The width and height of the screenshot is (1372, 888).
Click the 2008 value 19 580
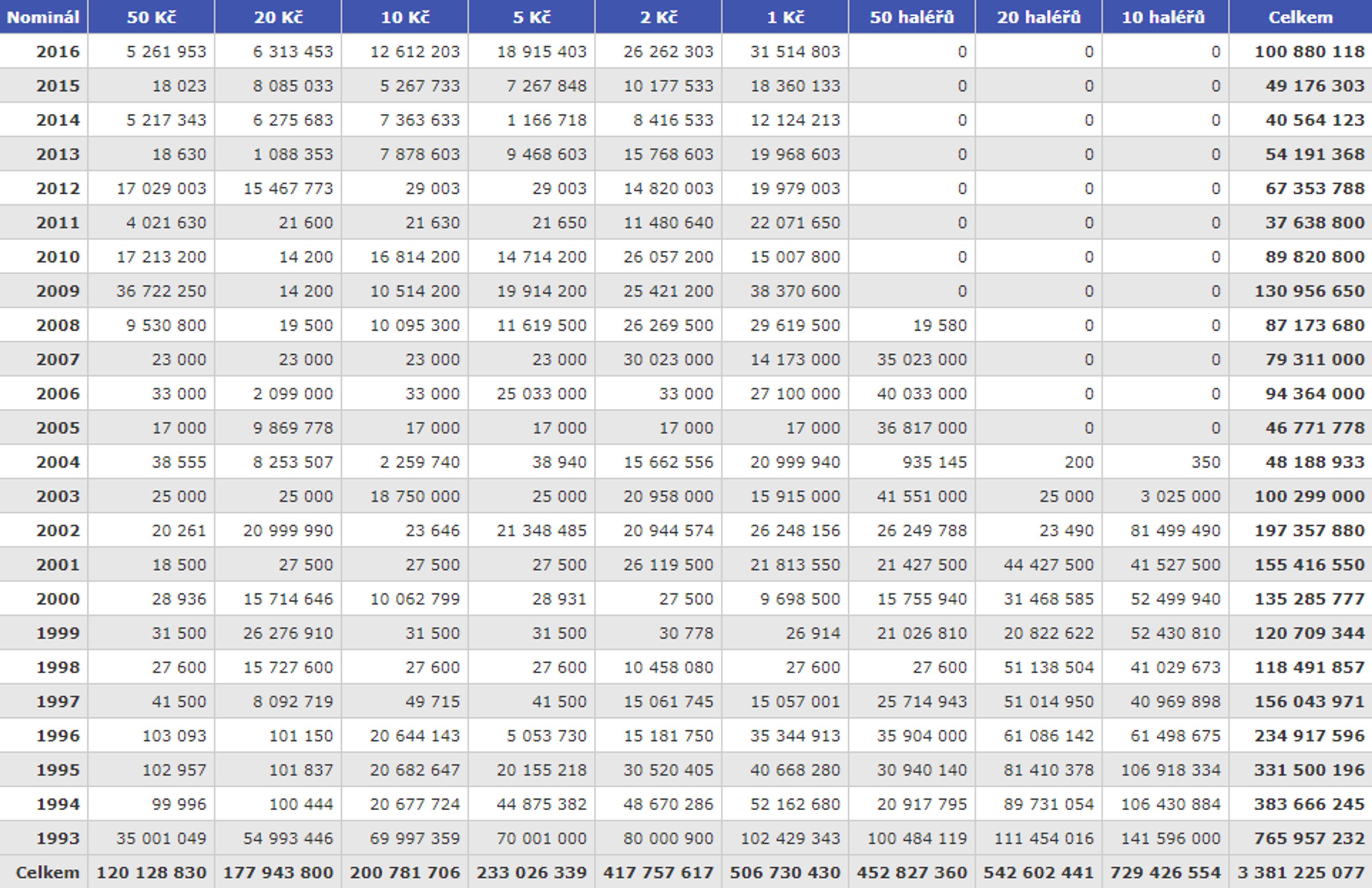[x=940, y=325]
